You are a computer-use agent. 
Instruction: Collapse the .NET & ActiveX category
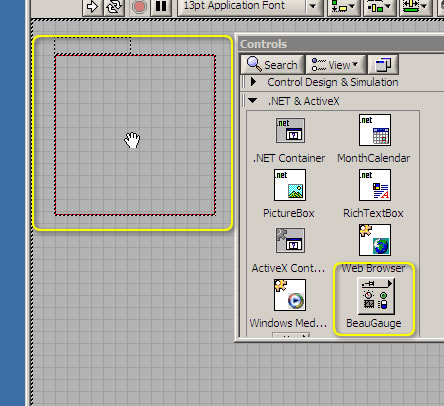point(253,100)
